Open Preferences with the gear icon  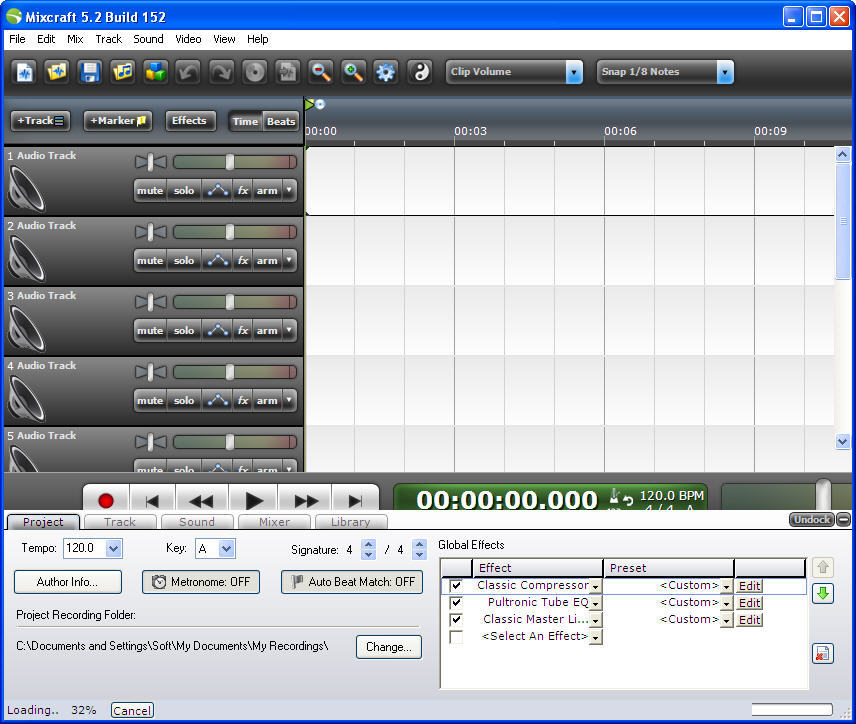point(385,72)
